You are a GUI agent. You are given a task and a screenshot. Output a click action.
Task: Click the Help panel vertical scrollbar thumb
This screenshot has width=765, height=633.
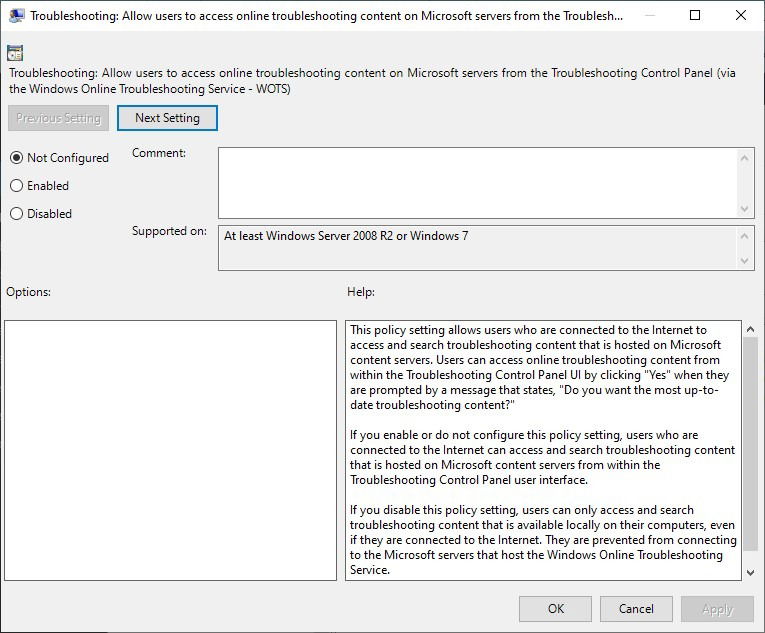(750, 444)
